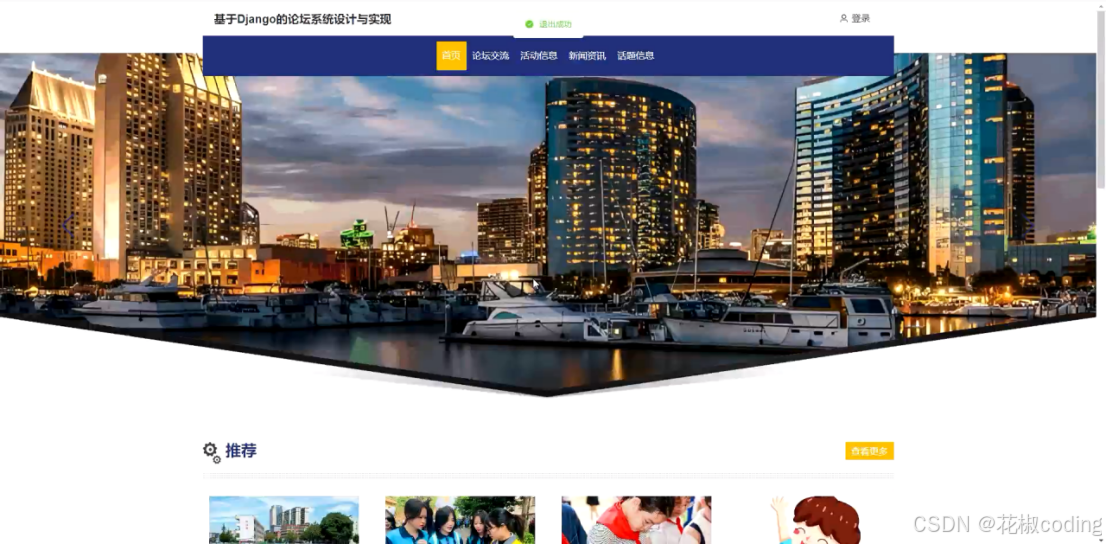Click the 退出成功 notification text
The width and height of the screenshot is (1106, 544).
point(556,24)
